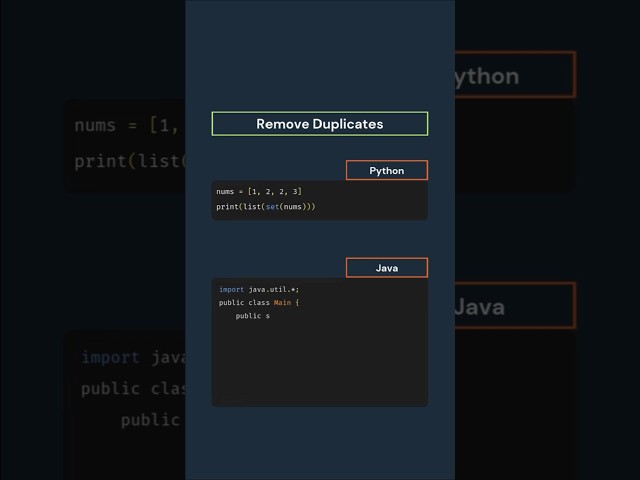Select the Python label box
Screen dimensions: 640x480
pyautogui.click(x=387, y=170)
